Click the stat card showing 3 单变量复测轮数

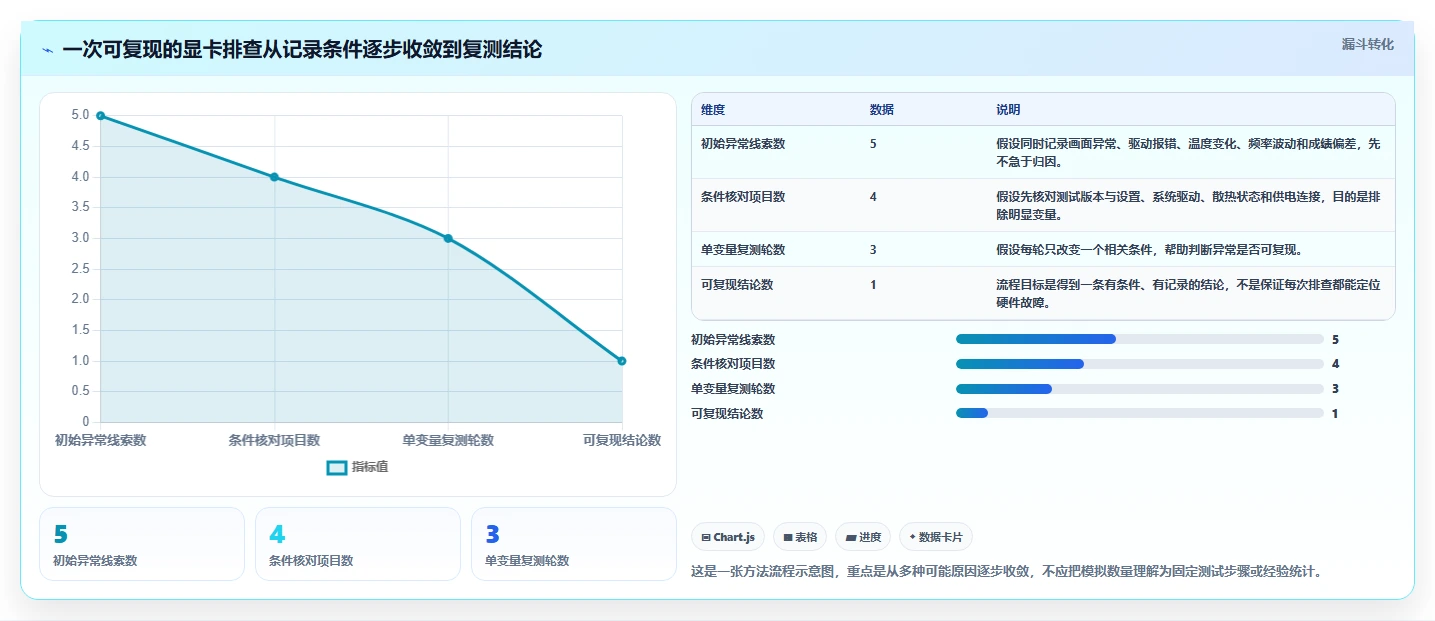(x=574, y=544)
